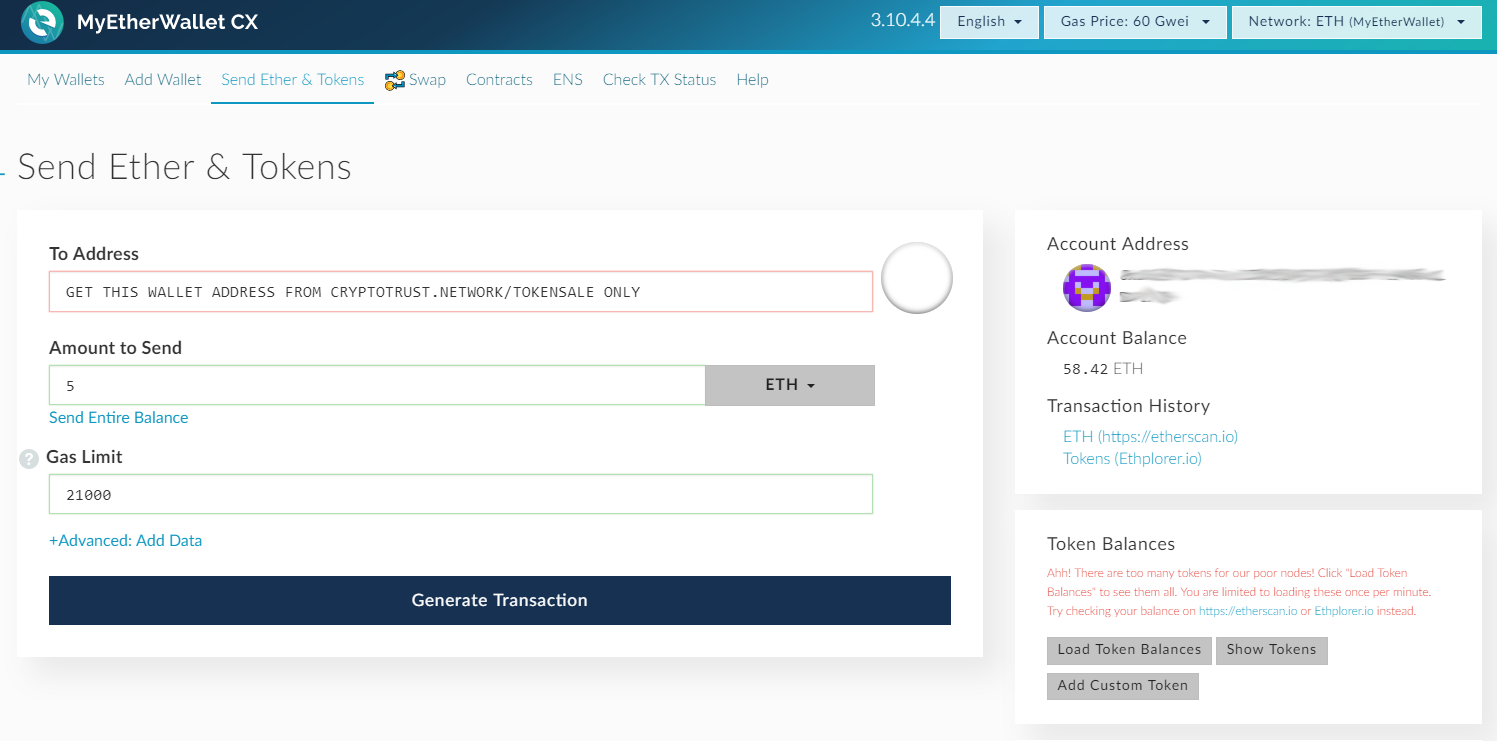Open the Contracts tab
Screen dimensions: 1497x741
tap(499, 80)
